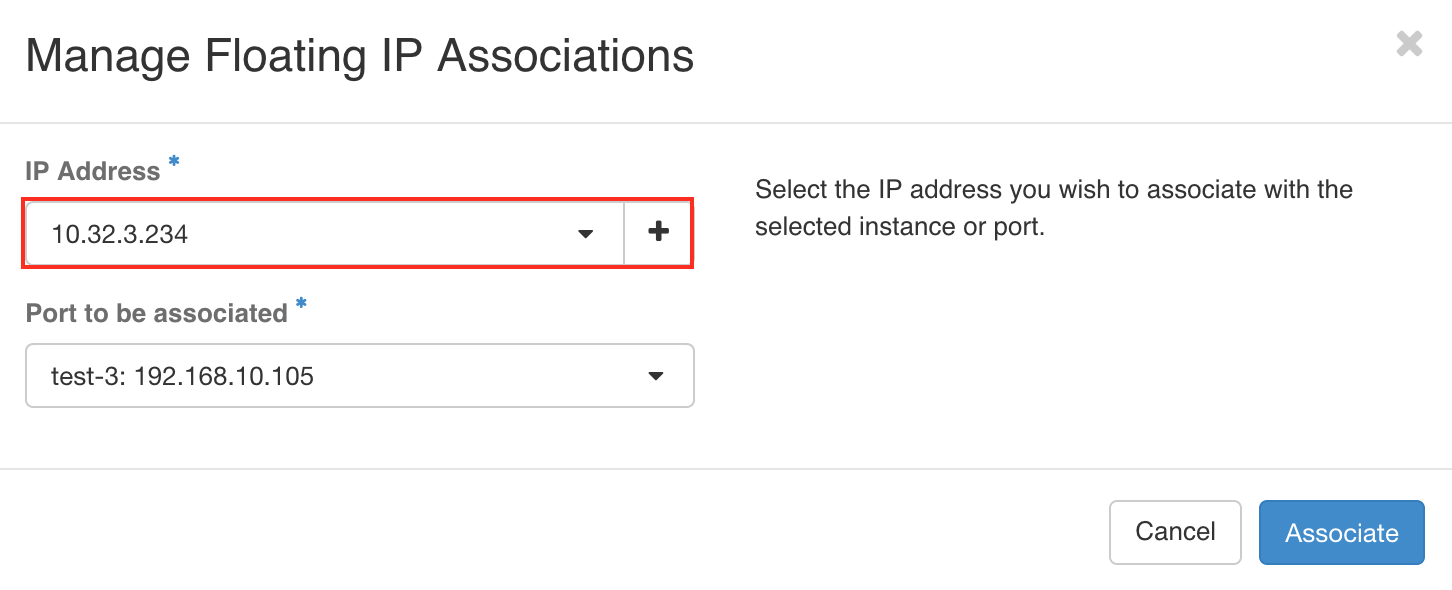Select the 10.32.3.234 value field

coord(325,234)
